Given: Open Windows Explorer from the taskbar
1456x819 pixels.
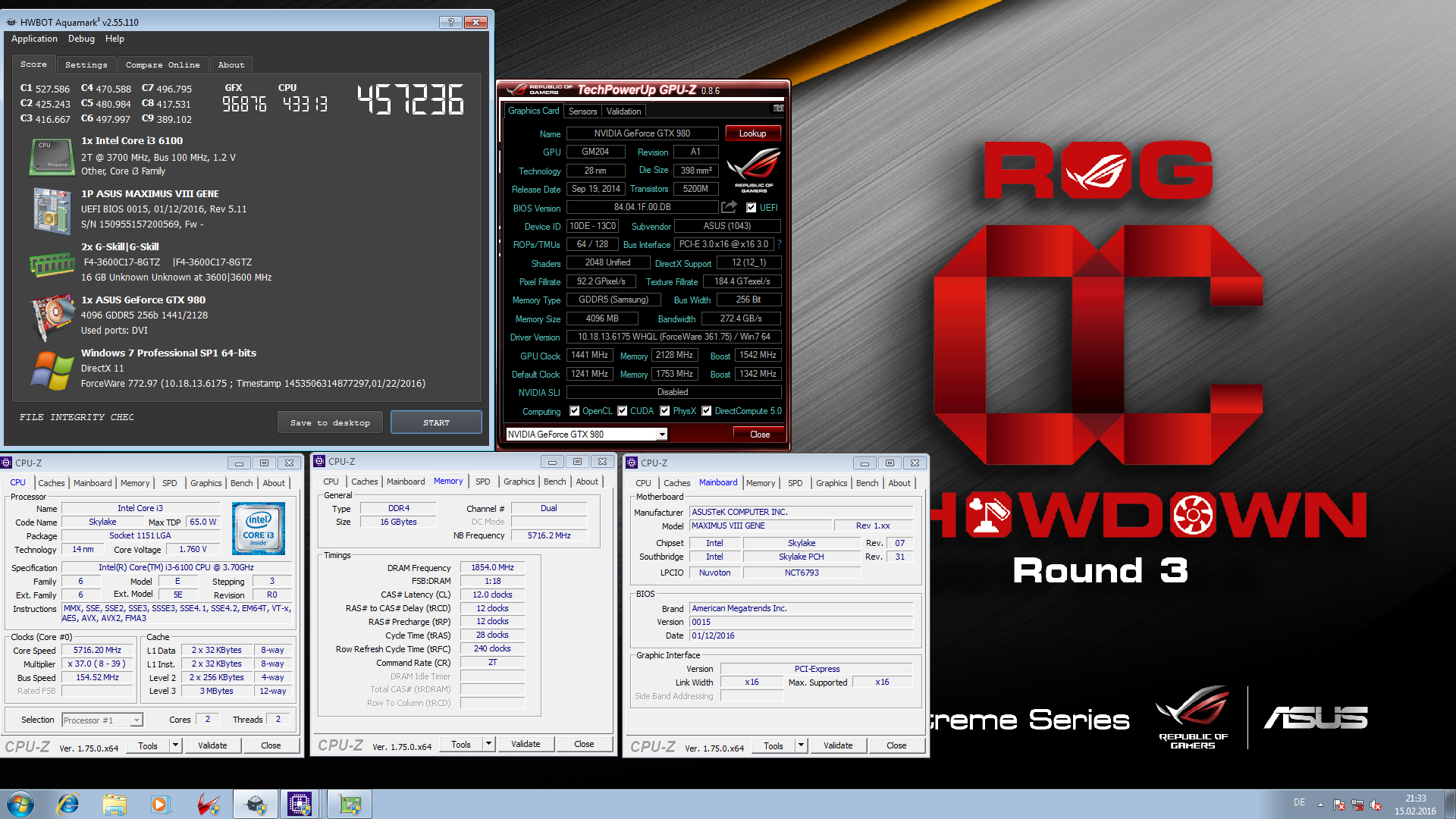Looking at the screenshot, I should 115,804.
